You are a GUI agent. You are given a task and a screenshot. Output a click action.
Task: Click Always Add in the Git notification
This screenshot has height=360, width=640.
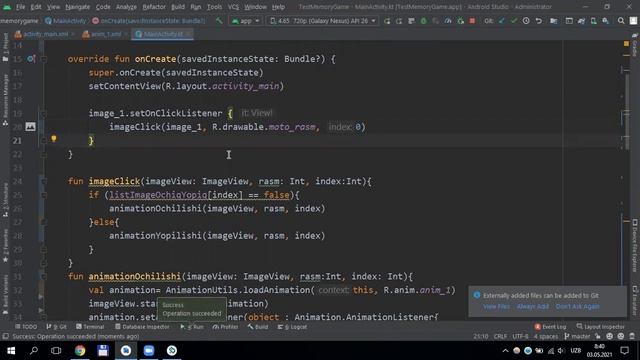point(533,307)
